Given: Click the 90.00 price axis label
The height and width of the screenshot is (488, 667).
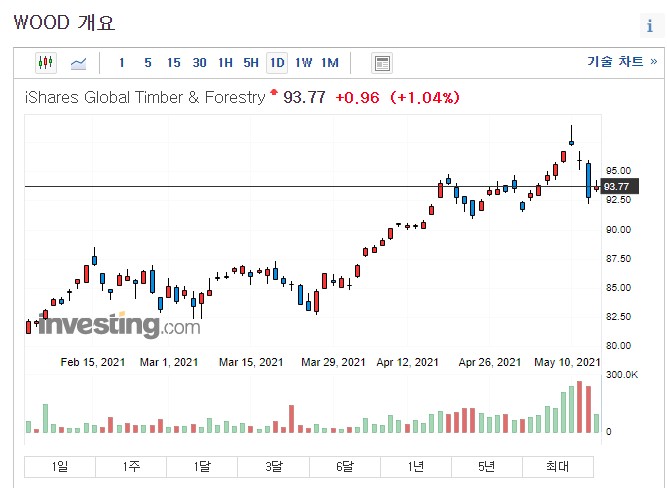Looking at the screenshot, I should pos(618,230).
